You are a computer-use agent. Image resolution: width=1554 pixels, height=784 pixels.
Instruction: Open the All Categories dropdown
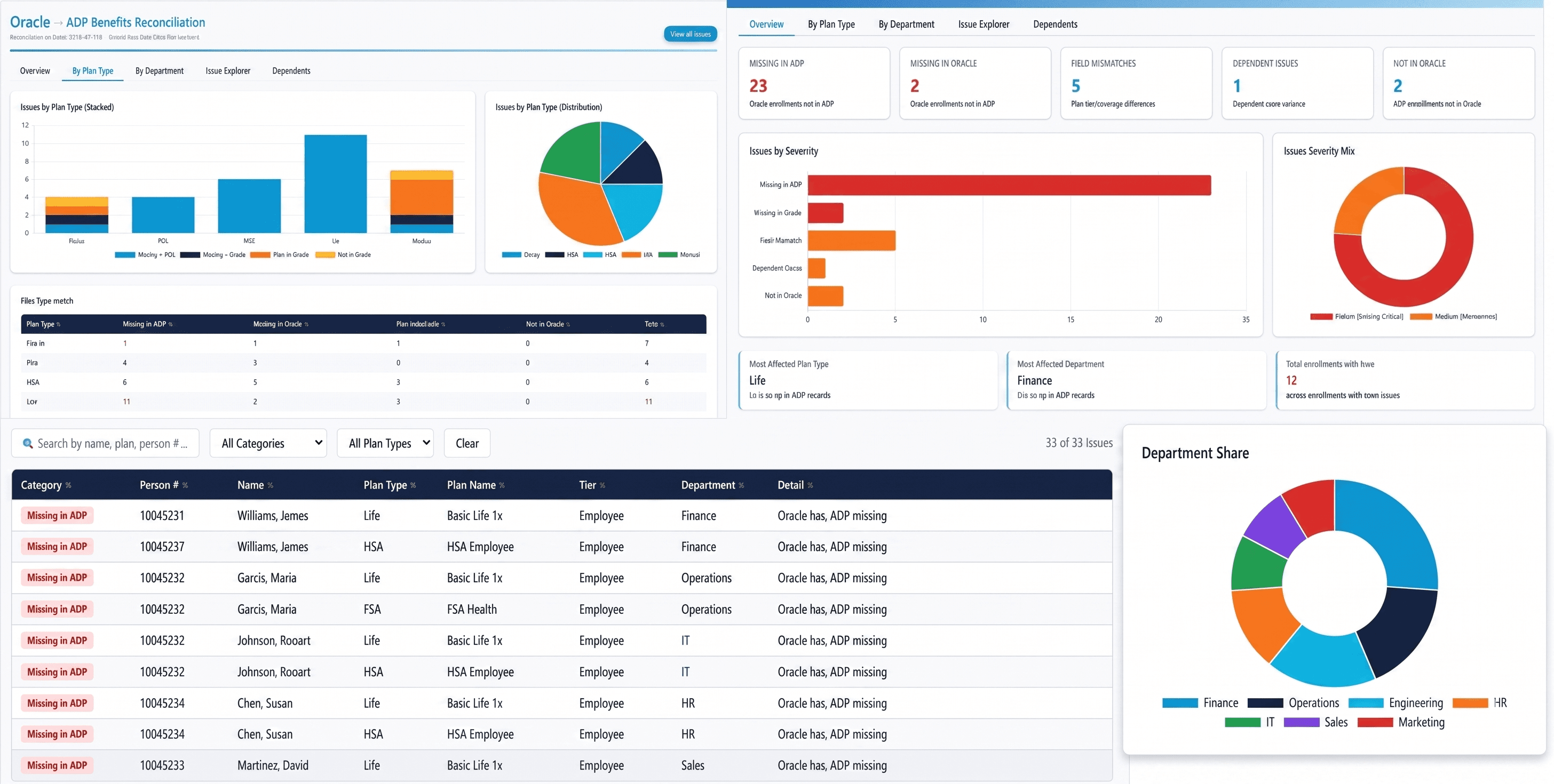click(x=268, y=443)
